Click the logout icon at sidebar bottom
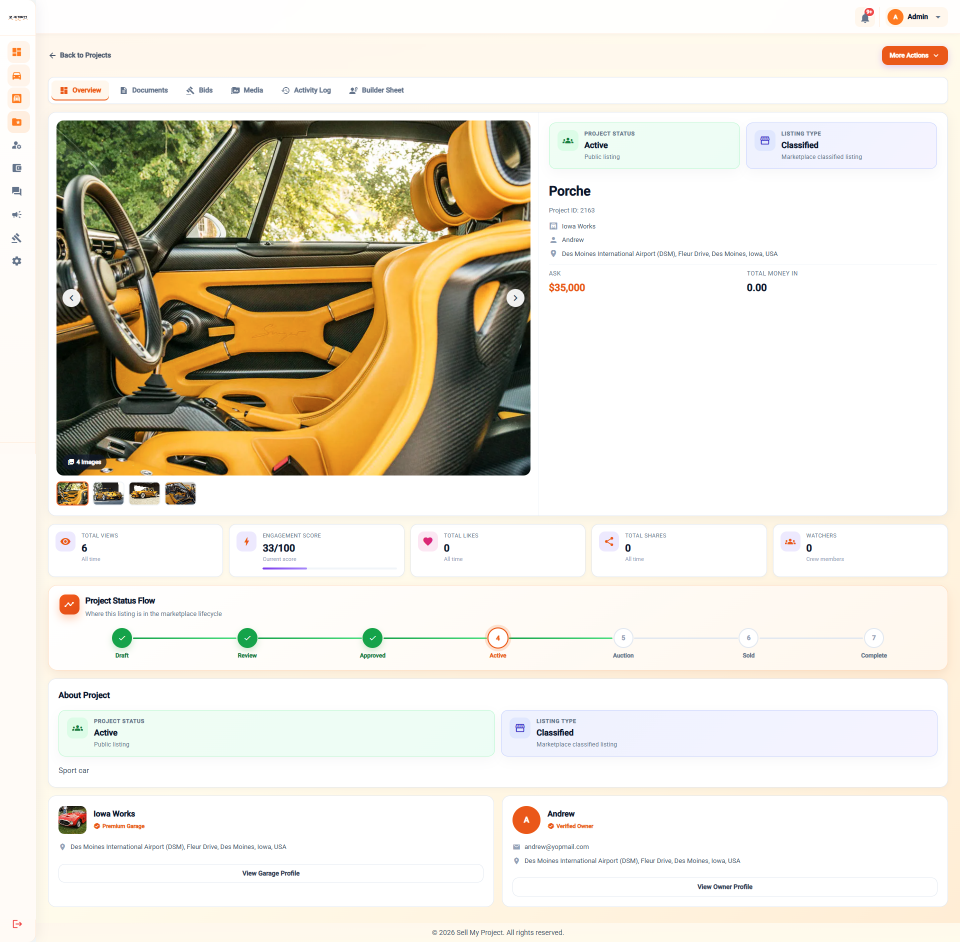Viewport: 960px width, 942px height. 17,924
